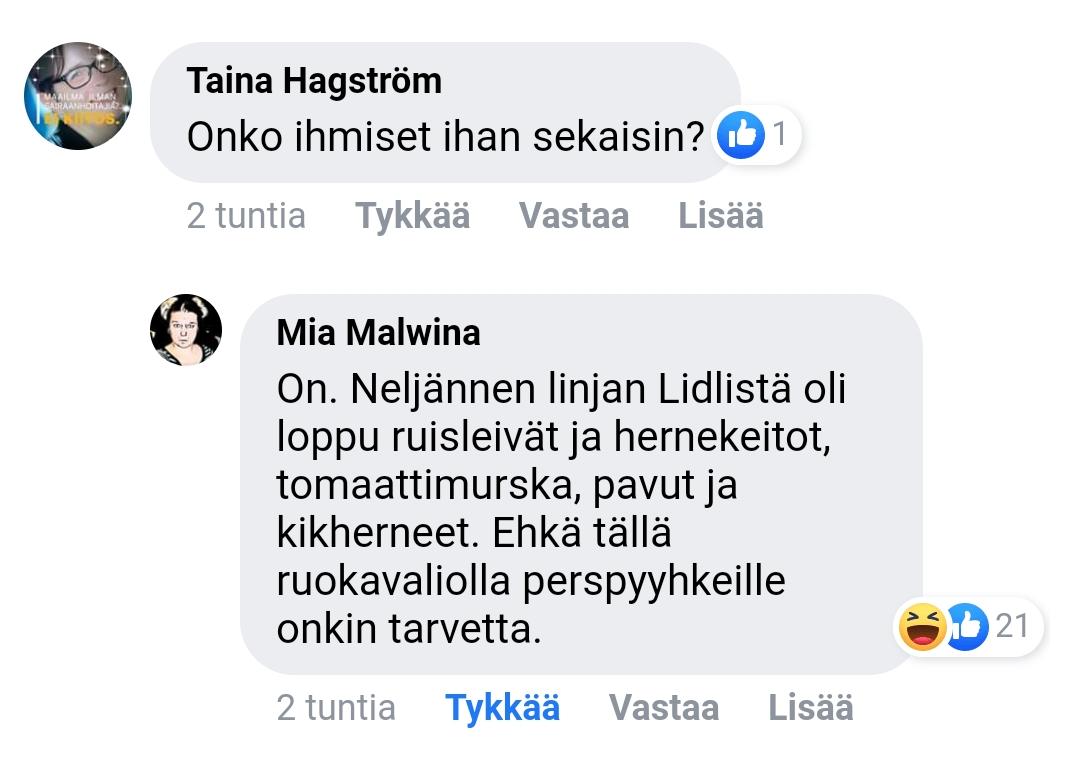The height and width of the screenshot is (764, 1080).
Task: Expand Lisää options under Mia's reply
Action: pos(810,708)
